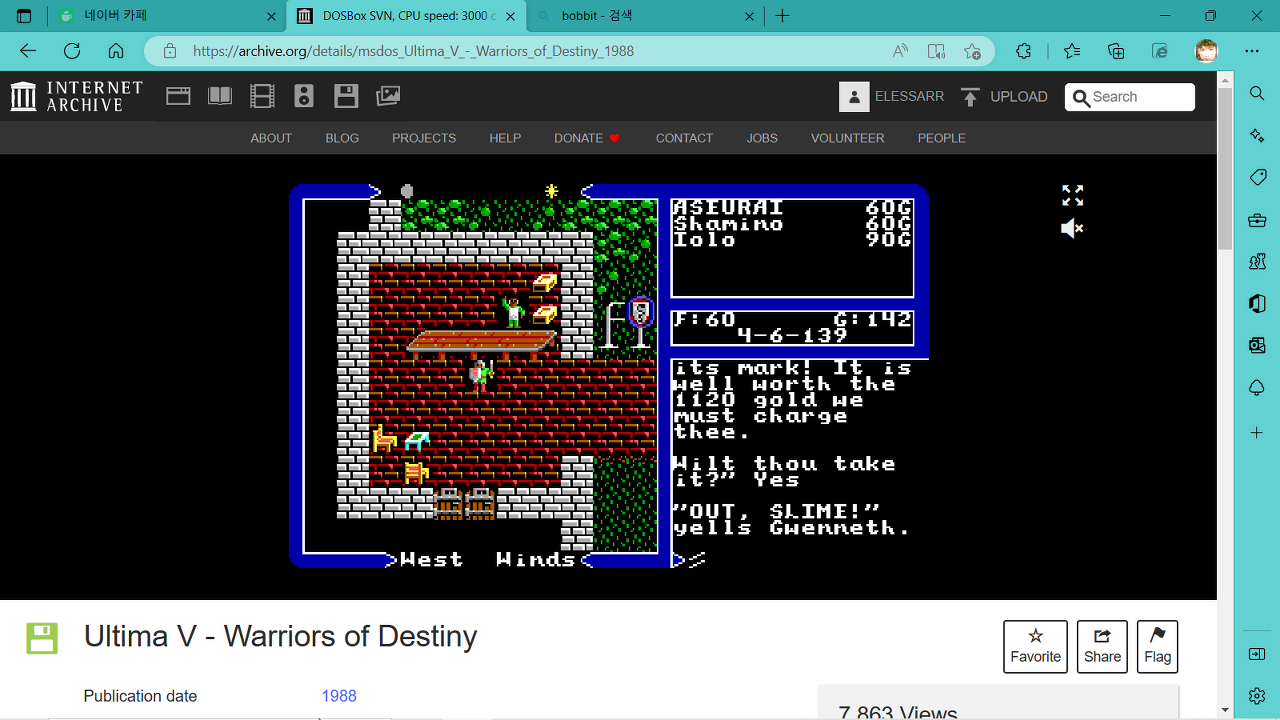Image resolution: width=1280 pixels, height=720 pixels.
Task: Click the Favorite button
Action: (x=1035, y=646)
